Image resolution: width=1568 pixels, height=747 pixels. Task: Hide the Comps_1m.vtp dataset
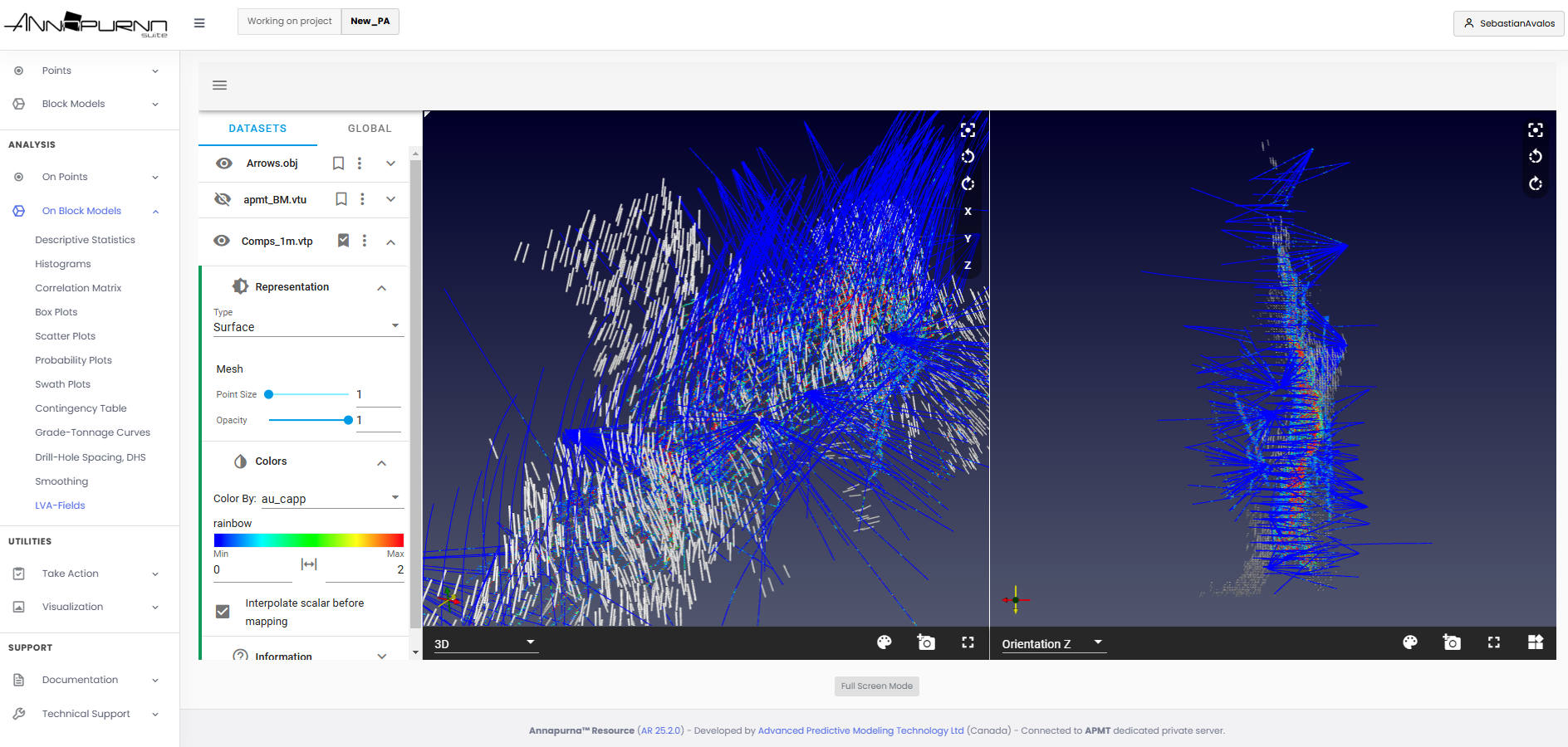[x=222, y=241]
